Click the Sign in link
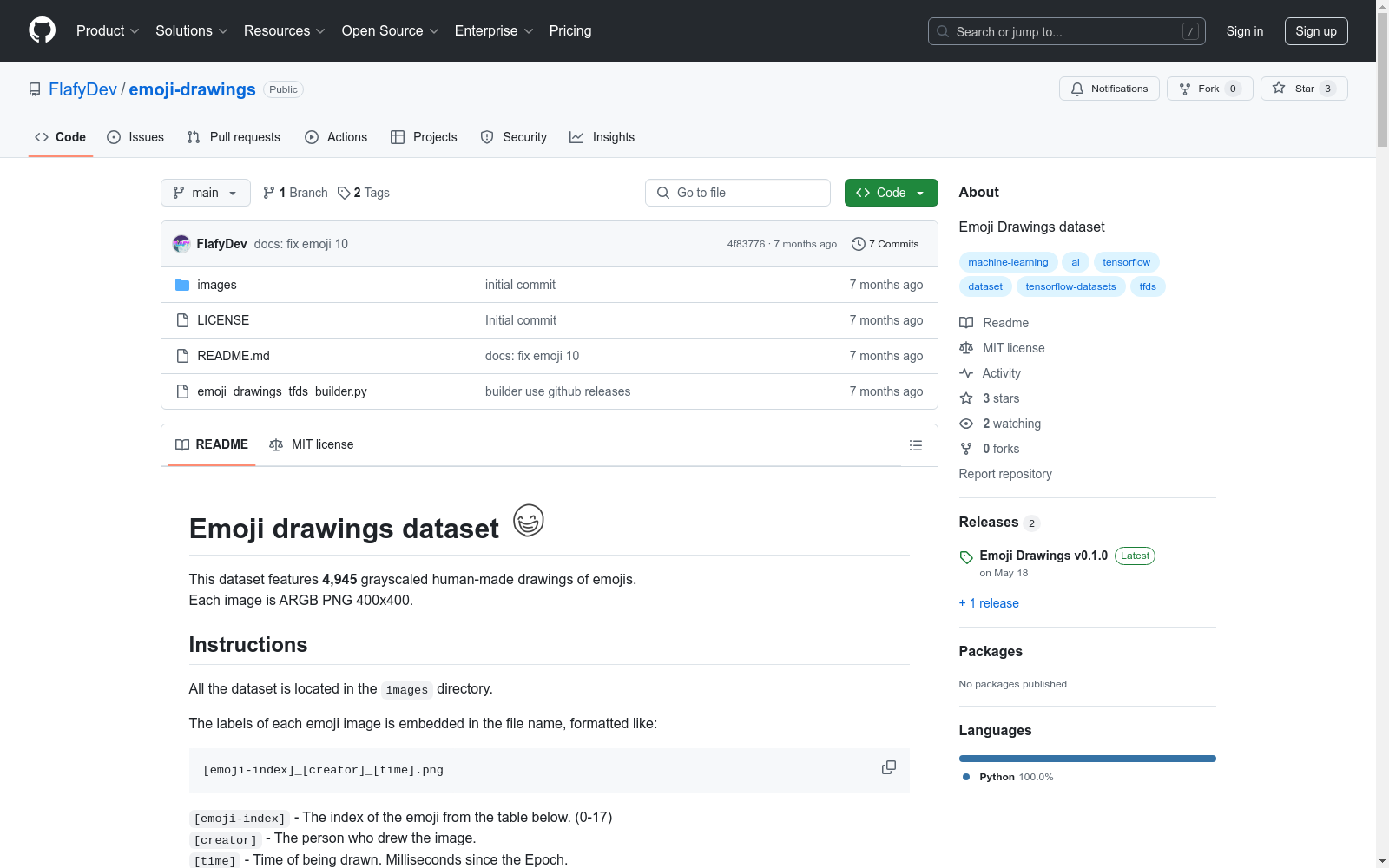1389x868 pixels. coord(1245,31)
